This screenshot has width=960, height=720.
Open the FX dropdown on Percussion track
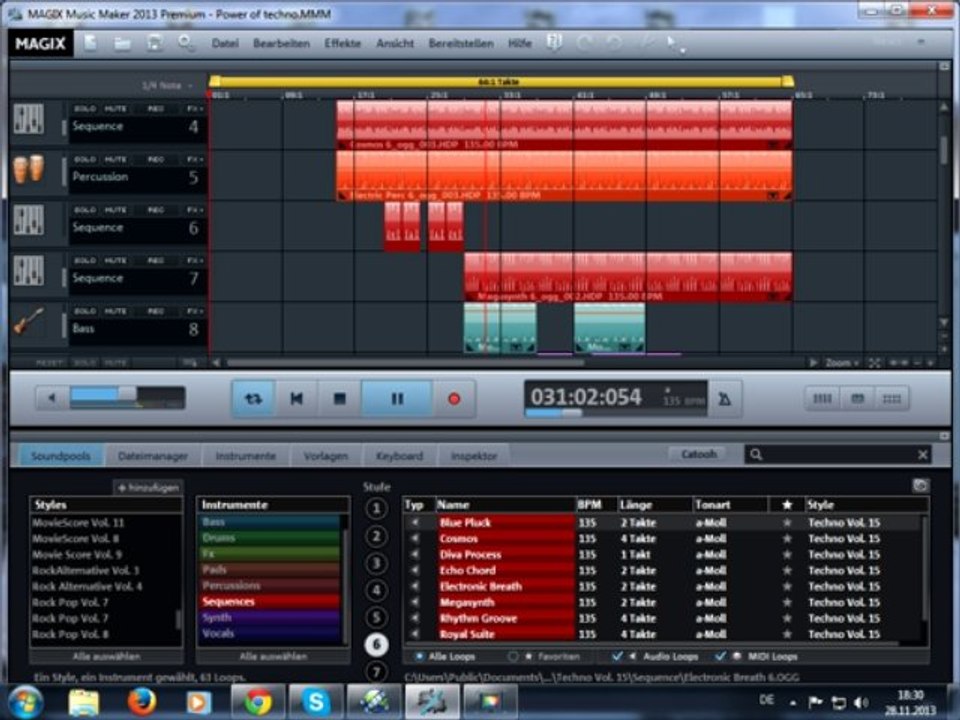point(195,159)
